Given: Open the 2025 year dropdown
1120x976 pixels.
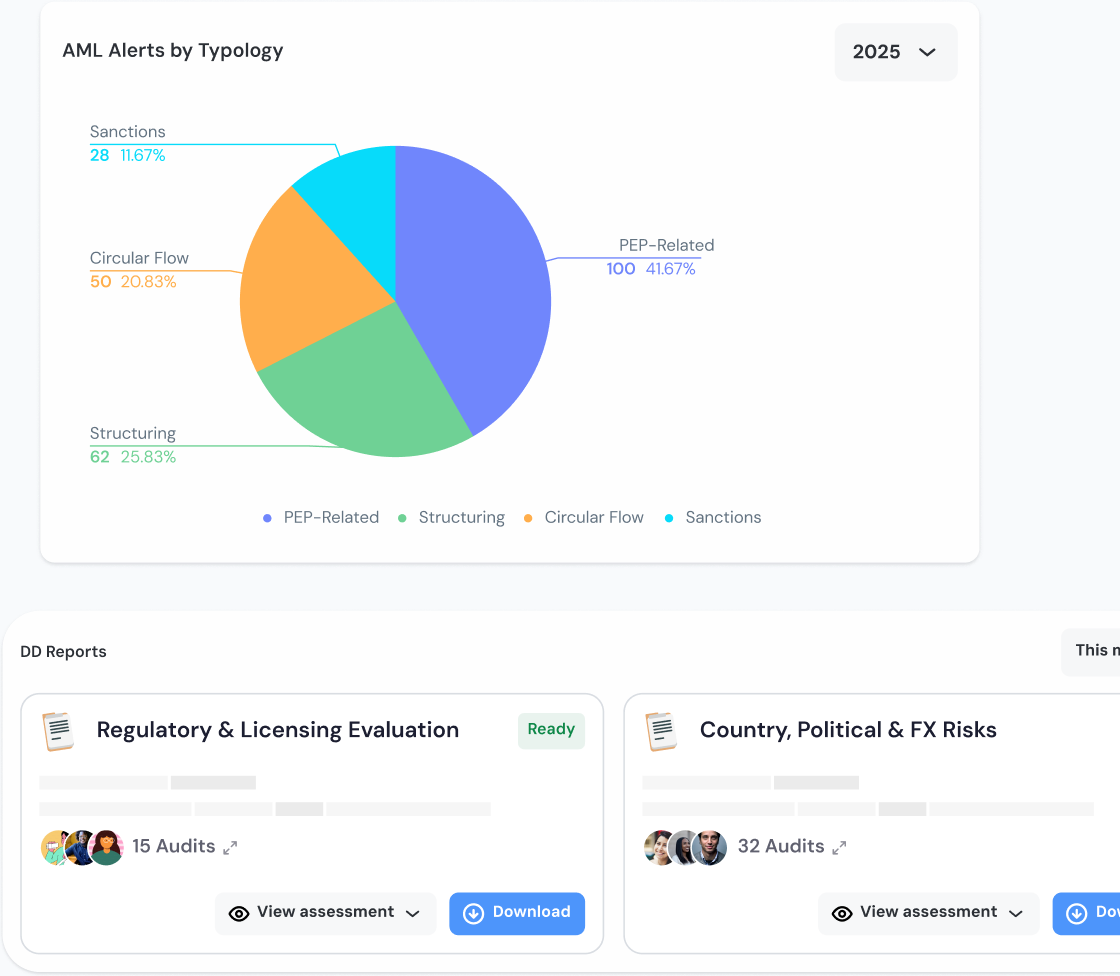Looking at the screenshot, I should [896, 52].
